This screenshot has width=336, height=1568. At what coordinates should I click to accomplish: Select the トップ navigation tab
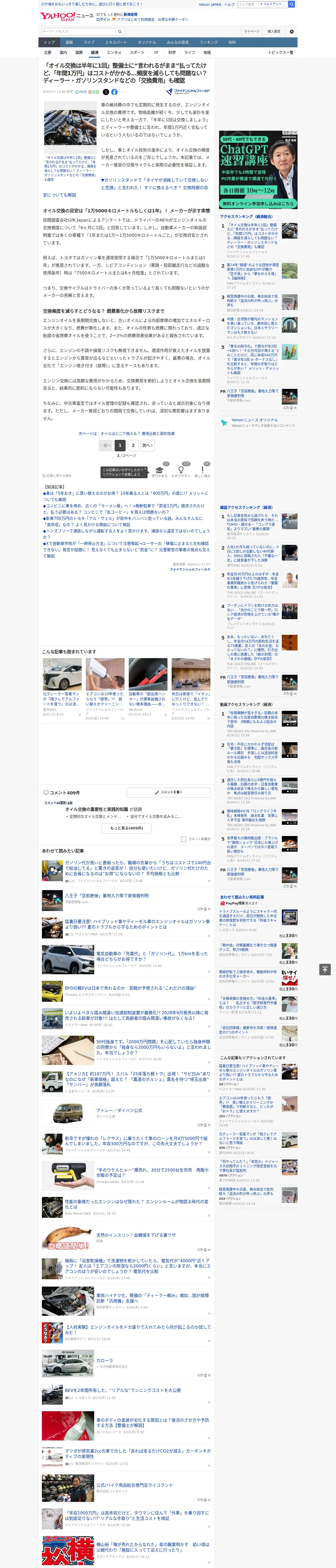(49, 43)
